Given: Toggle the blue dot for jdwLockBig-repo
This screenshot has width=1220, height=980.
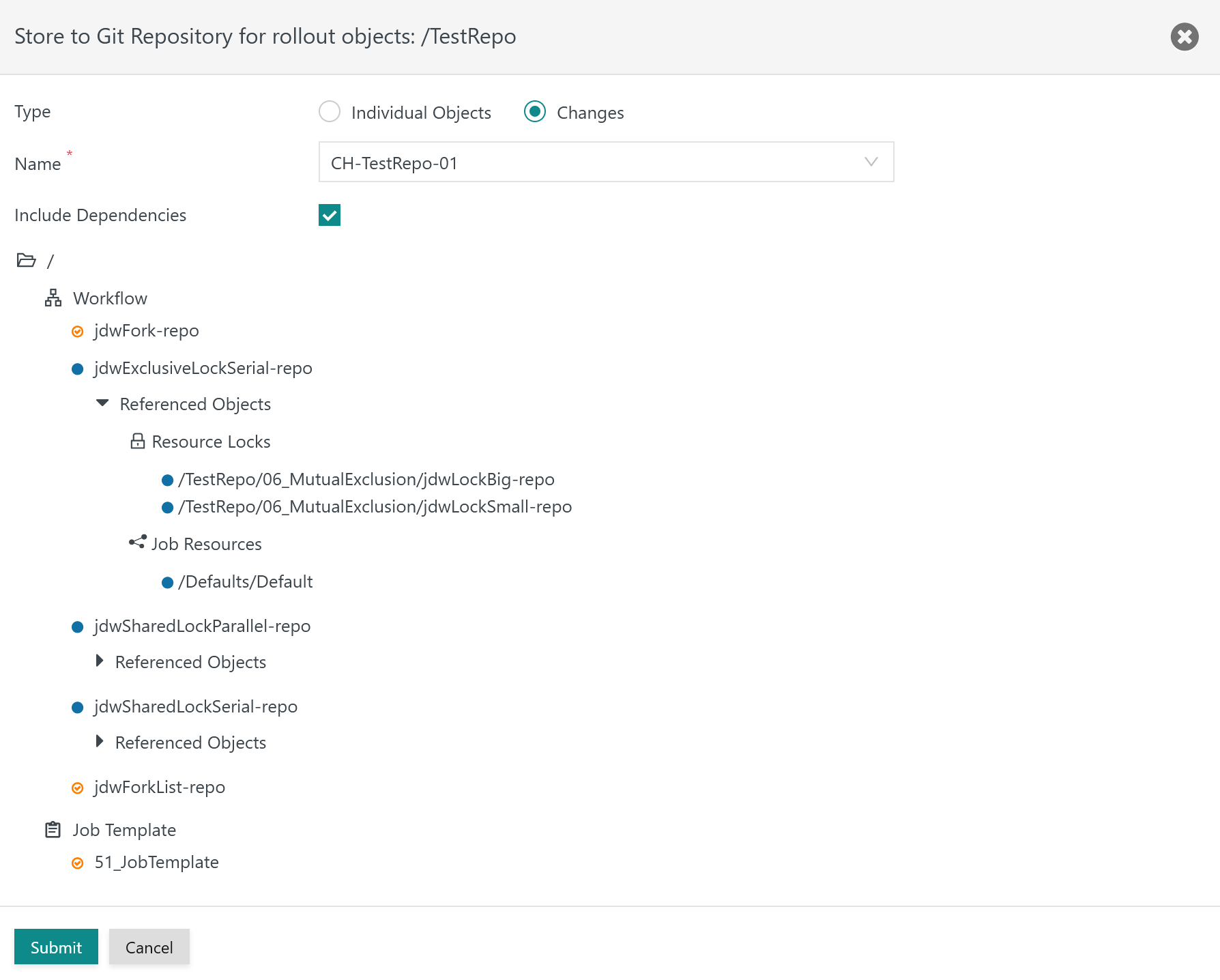Looking at the screenshot, I should click(x=167, y=480).
